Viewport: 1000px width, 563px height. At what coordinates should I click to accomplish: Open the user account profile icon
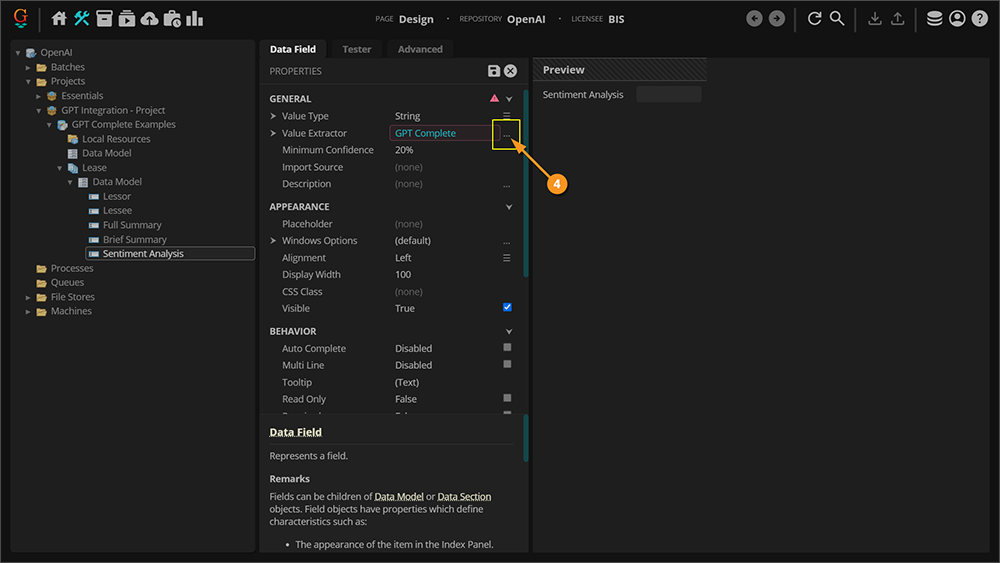(x=957, y=18)
